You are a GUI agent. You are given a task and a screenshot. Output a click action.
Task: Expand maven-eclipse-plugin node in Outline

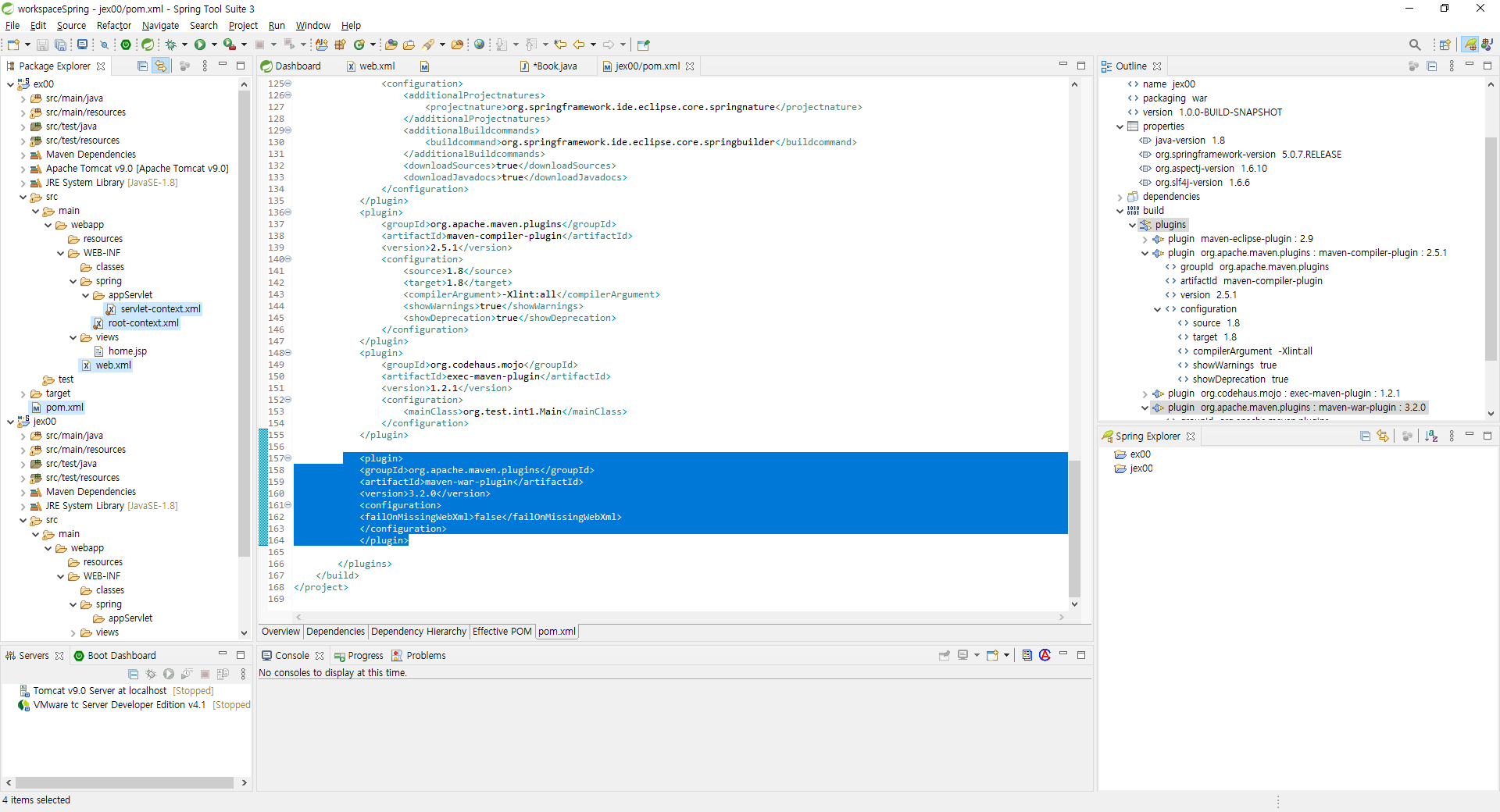pos(1145,239)
